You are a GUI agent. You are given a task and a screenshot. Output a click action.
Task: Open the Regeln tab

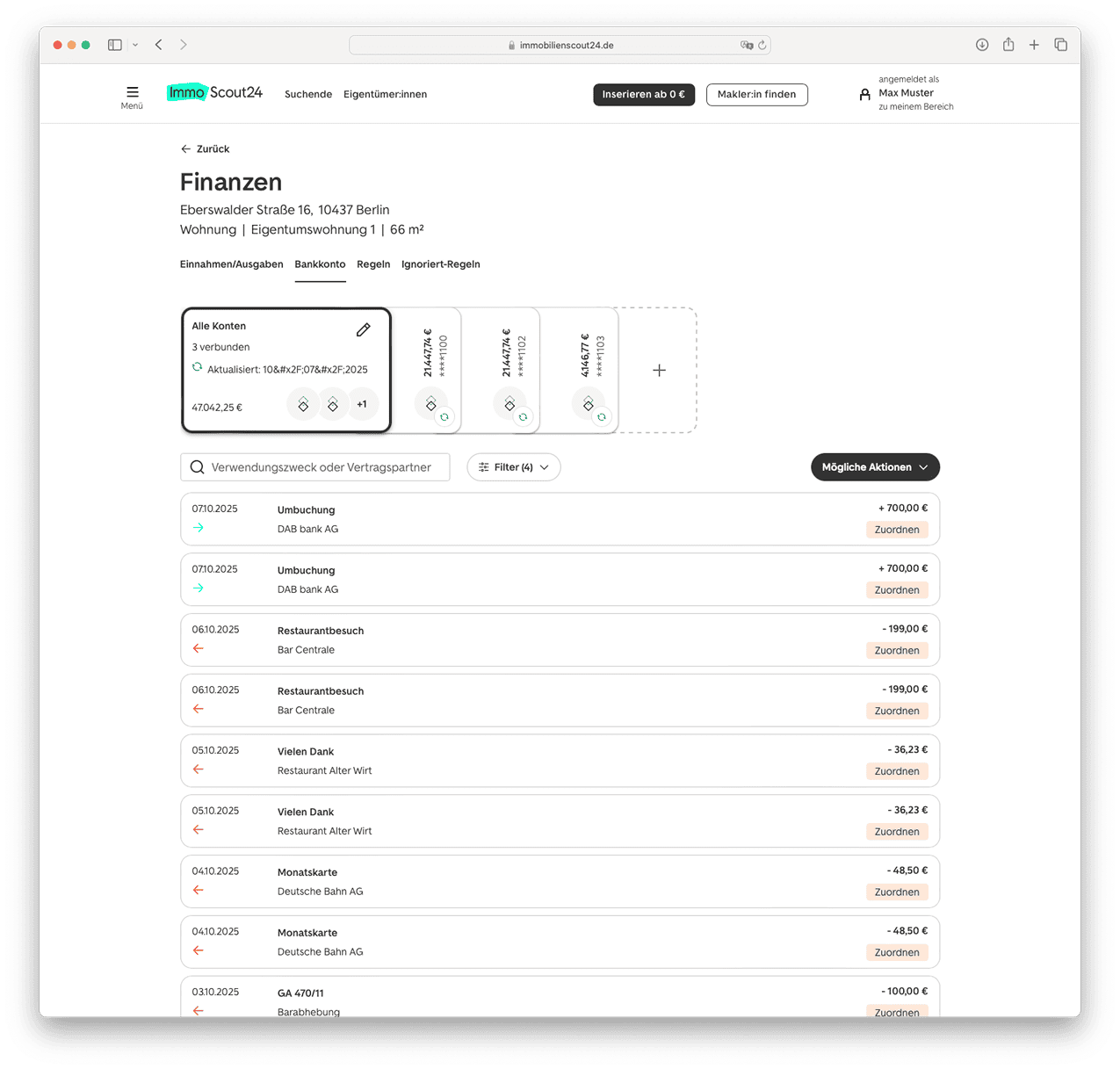tap(373, 264)
